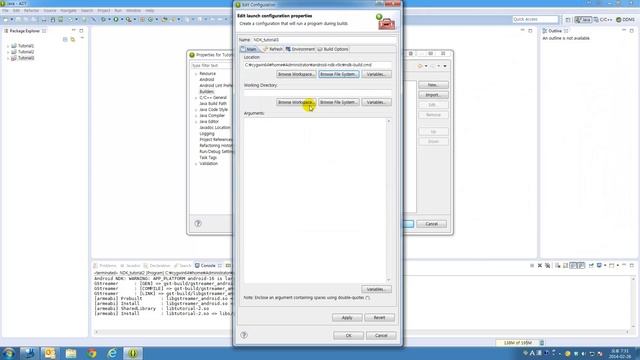The height and width of the screenshot is (360, 640).
Task: Click Cancel in Edit Configuration dialog
Action: (x=381, y=335)
